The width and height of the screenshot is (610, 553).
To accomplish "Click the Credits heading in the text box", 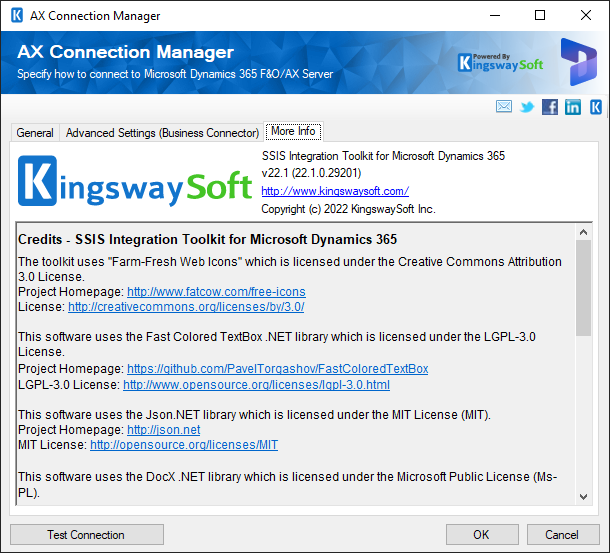I will point(207,239).
